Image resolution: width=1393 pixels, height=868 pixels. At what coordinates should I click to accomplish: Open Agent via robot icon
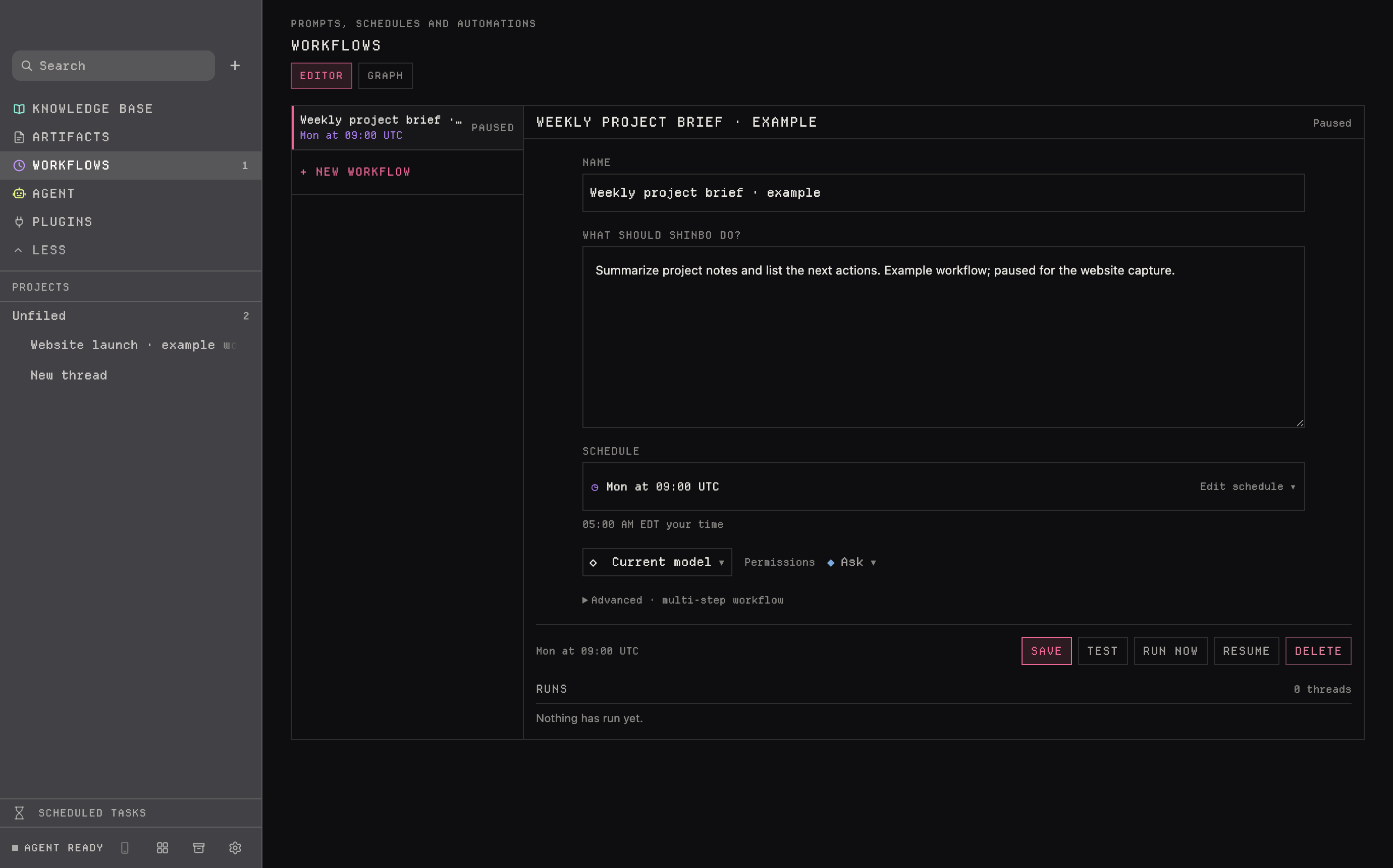click(19, 193)
